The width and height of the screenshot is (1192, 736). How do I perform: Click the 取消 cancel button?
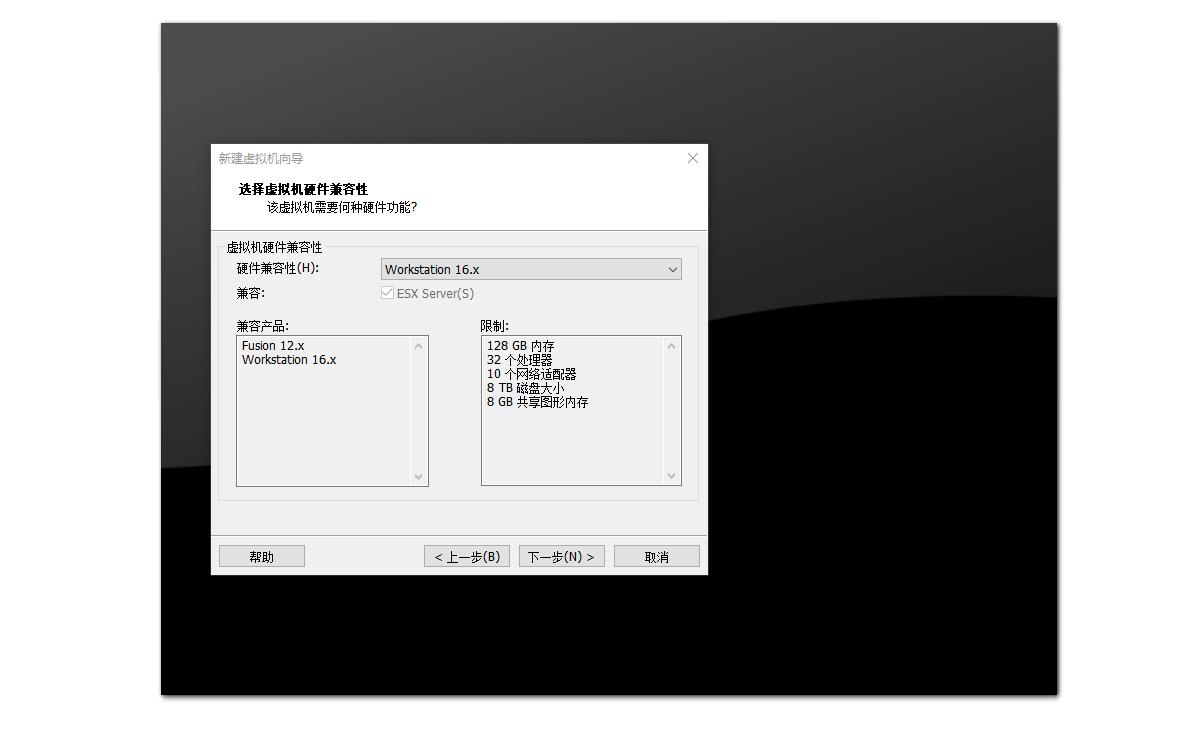pyautogui.click(x=656, y=556)
